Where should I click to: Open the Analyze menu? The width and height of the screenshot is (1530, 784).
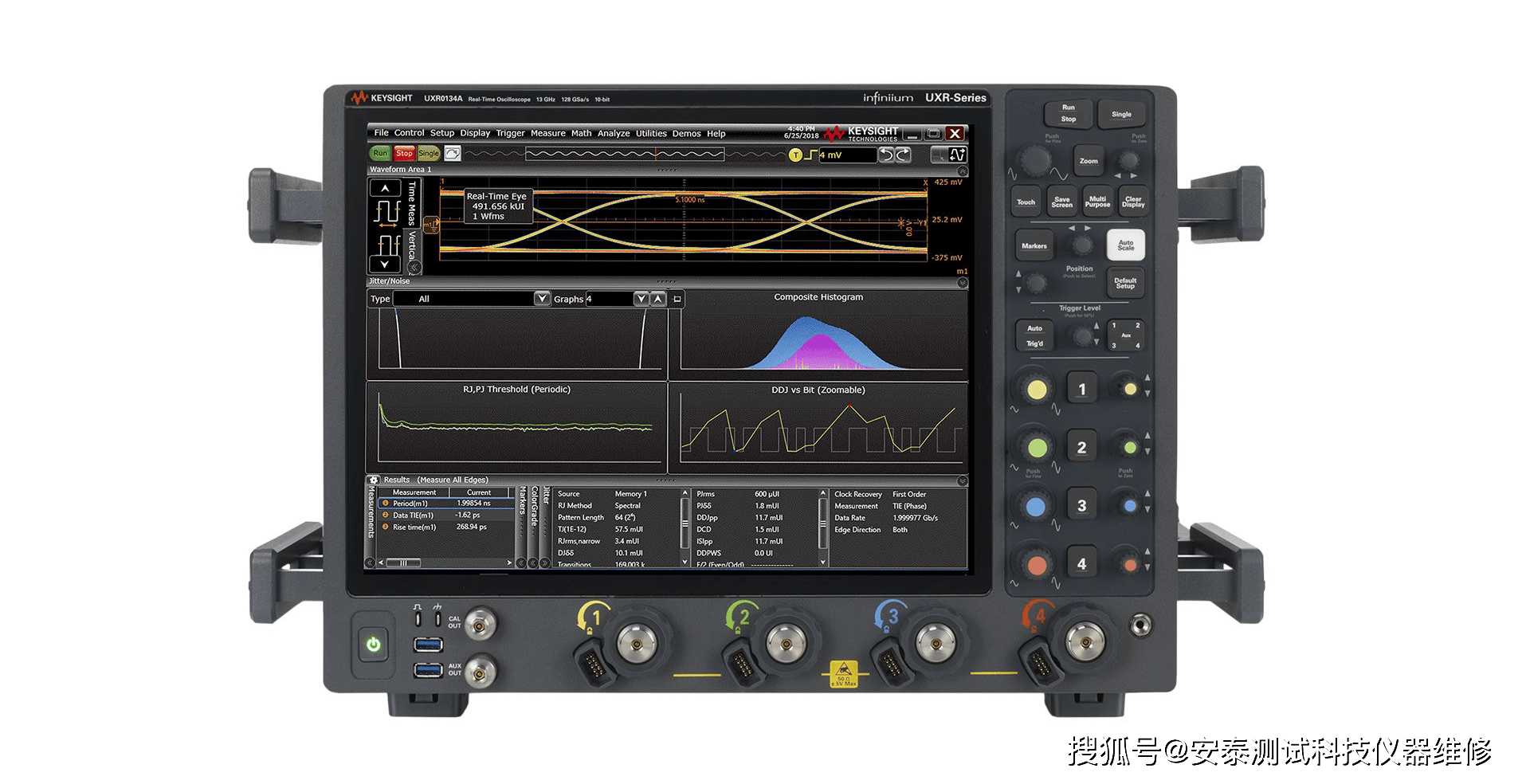(614, 133)
